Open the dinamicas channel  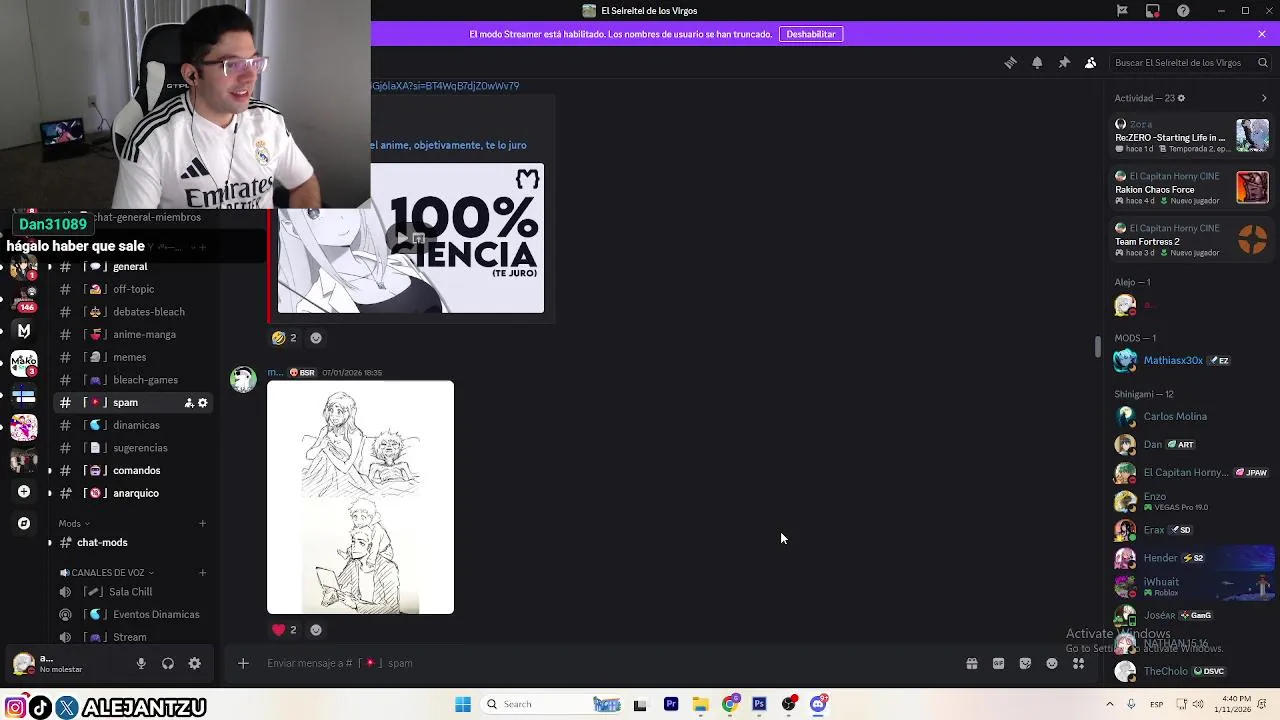pyautogui.click(x=133, y=425)
